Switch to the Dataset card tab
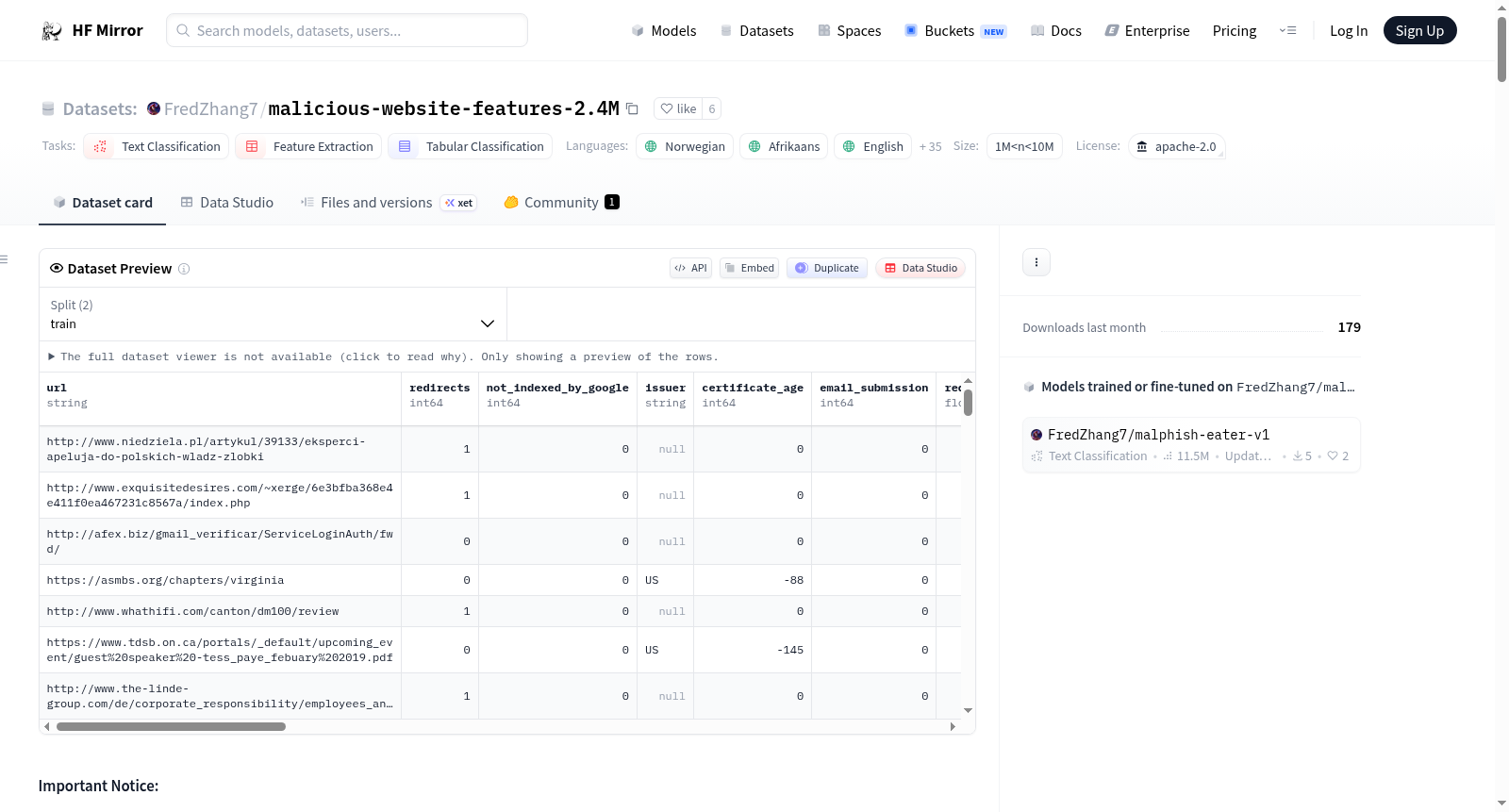 point(102,203)
